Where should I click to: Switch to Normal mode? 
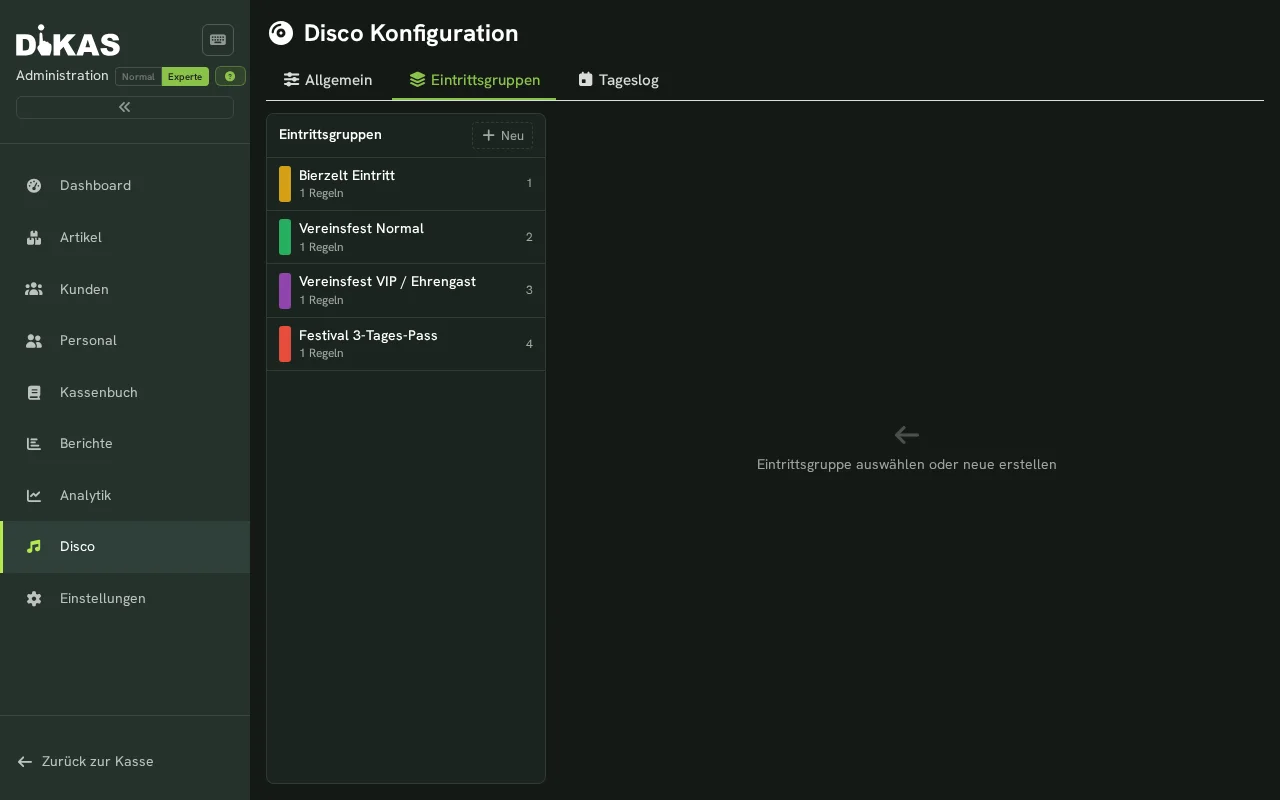pyautogui.click(x=138, y=77)
